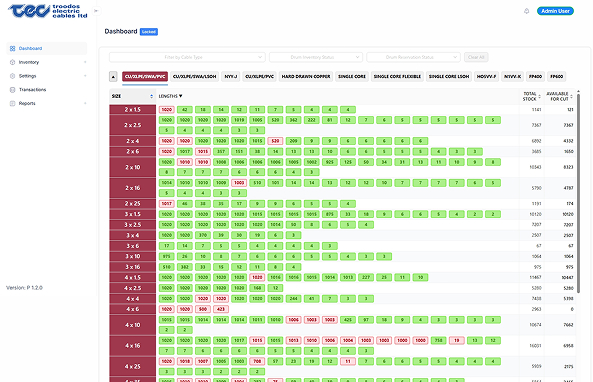The height and width of the screenshot is (382, 593).
Task: Click green 244 chip in 4 x 4 row
Action: (293, 298)
